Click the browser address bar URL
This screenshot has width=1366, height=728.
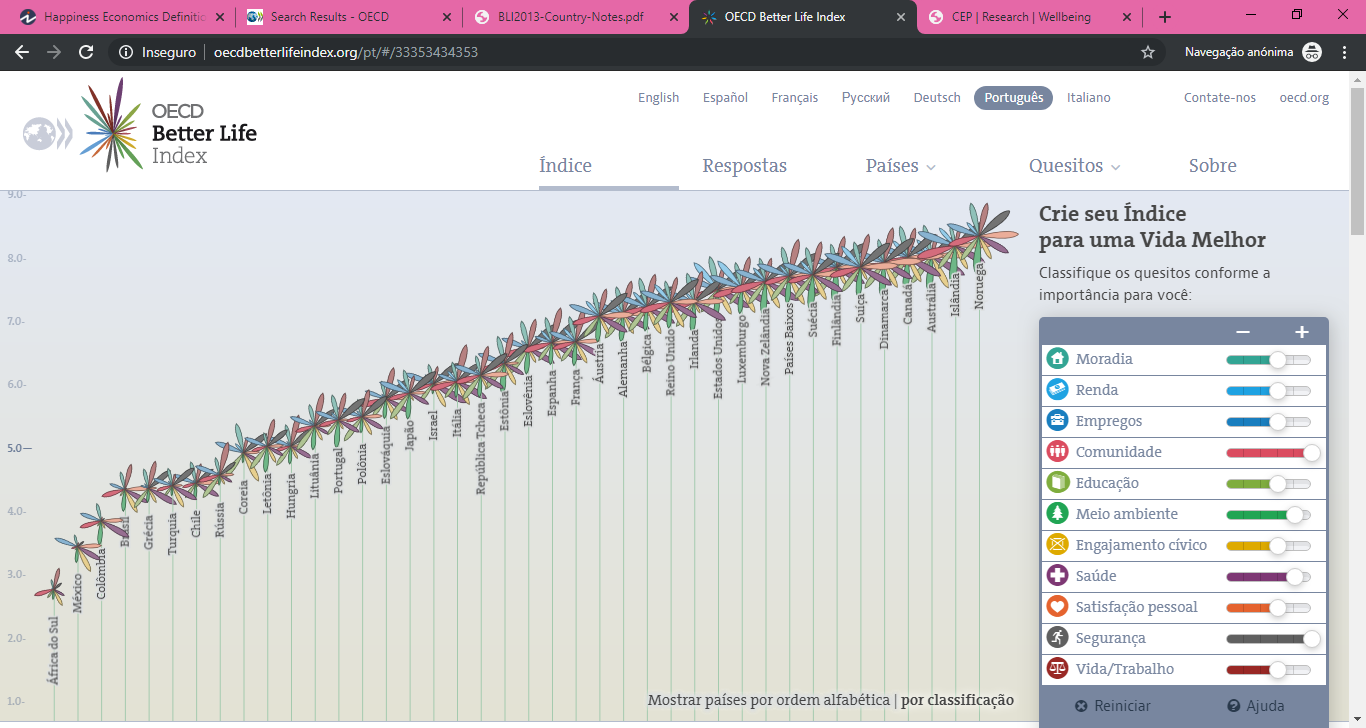[x=346, y=52]
